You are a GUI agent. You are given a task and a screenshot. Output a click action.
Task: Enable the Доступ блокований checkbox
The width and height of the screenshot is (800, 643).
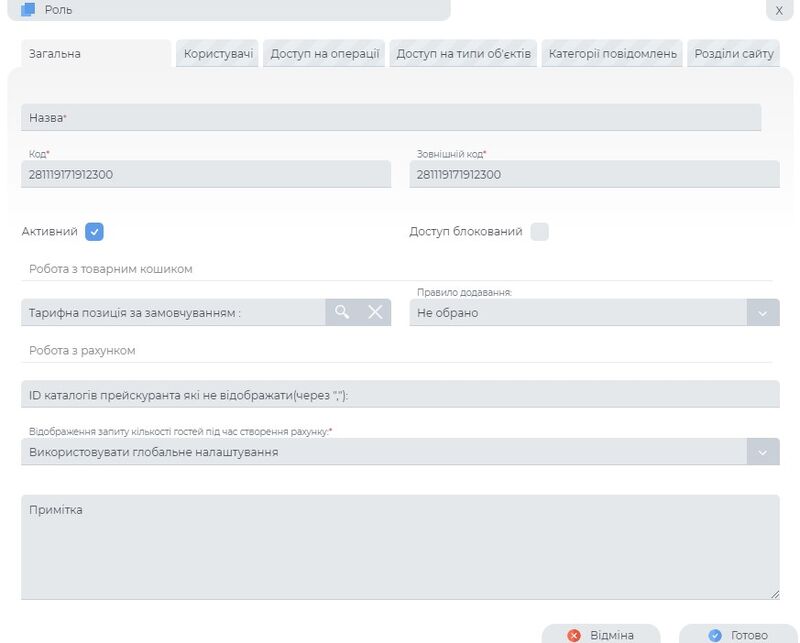[541, 229]
